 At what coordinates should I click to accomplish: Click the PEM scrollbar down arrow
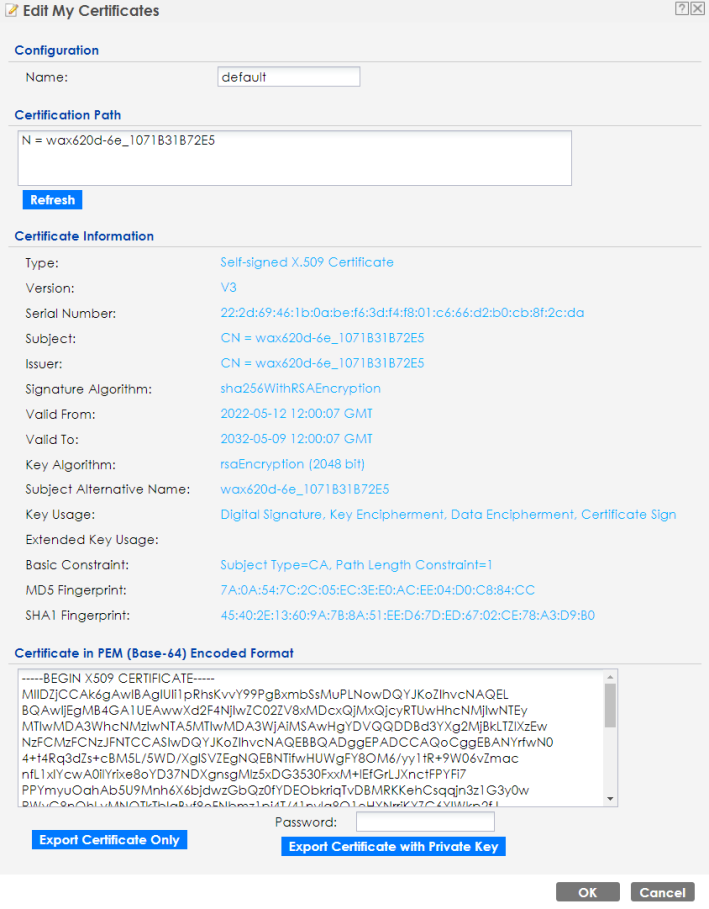click(x=610, y=797)
